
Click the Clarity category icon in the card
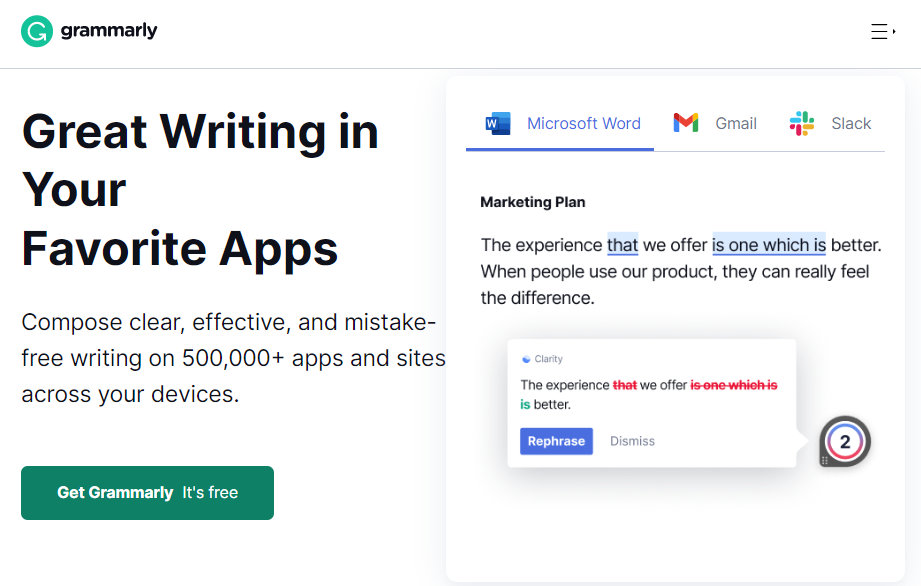pos(526,359)
